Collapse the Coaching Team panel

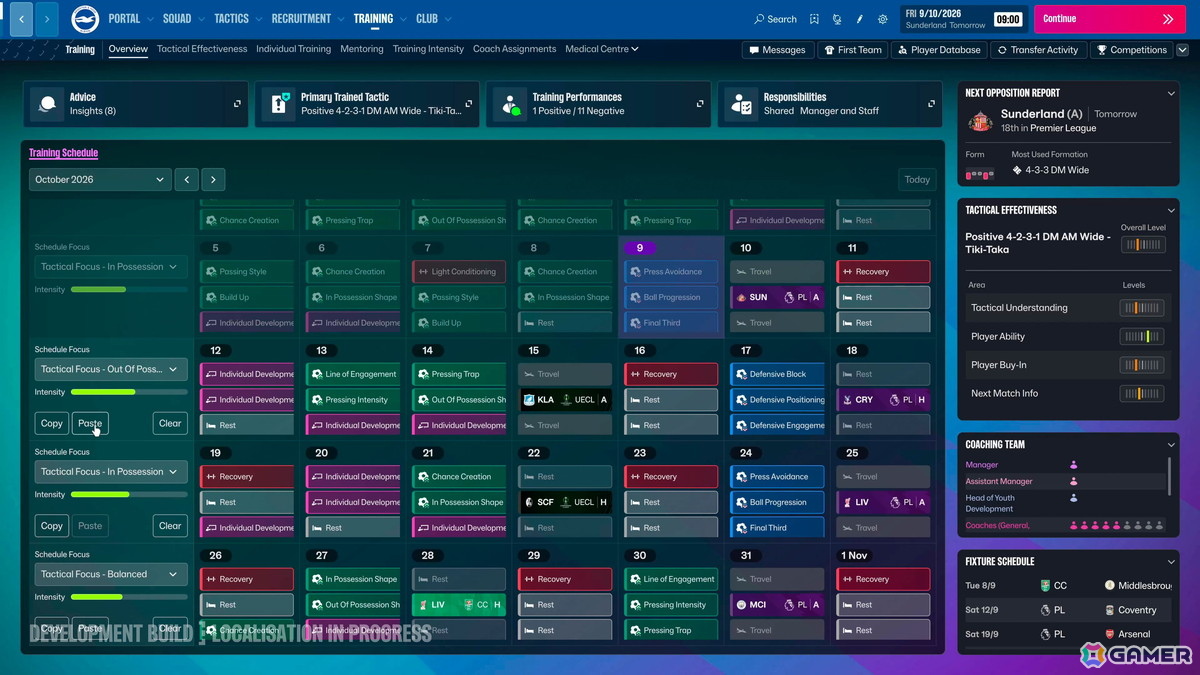pyautogui.click(x=1171, y=445)
